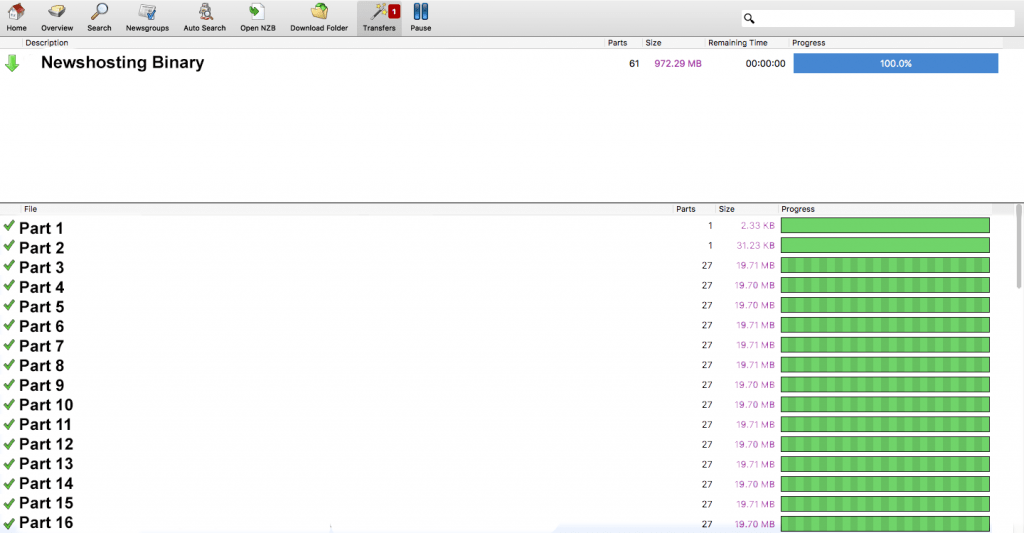The width and height of the screenshot is (1024, 533).
Task: Click the 972.29 MB size value
Action: point(678,63)
